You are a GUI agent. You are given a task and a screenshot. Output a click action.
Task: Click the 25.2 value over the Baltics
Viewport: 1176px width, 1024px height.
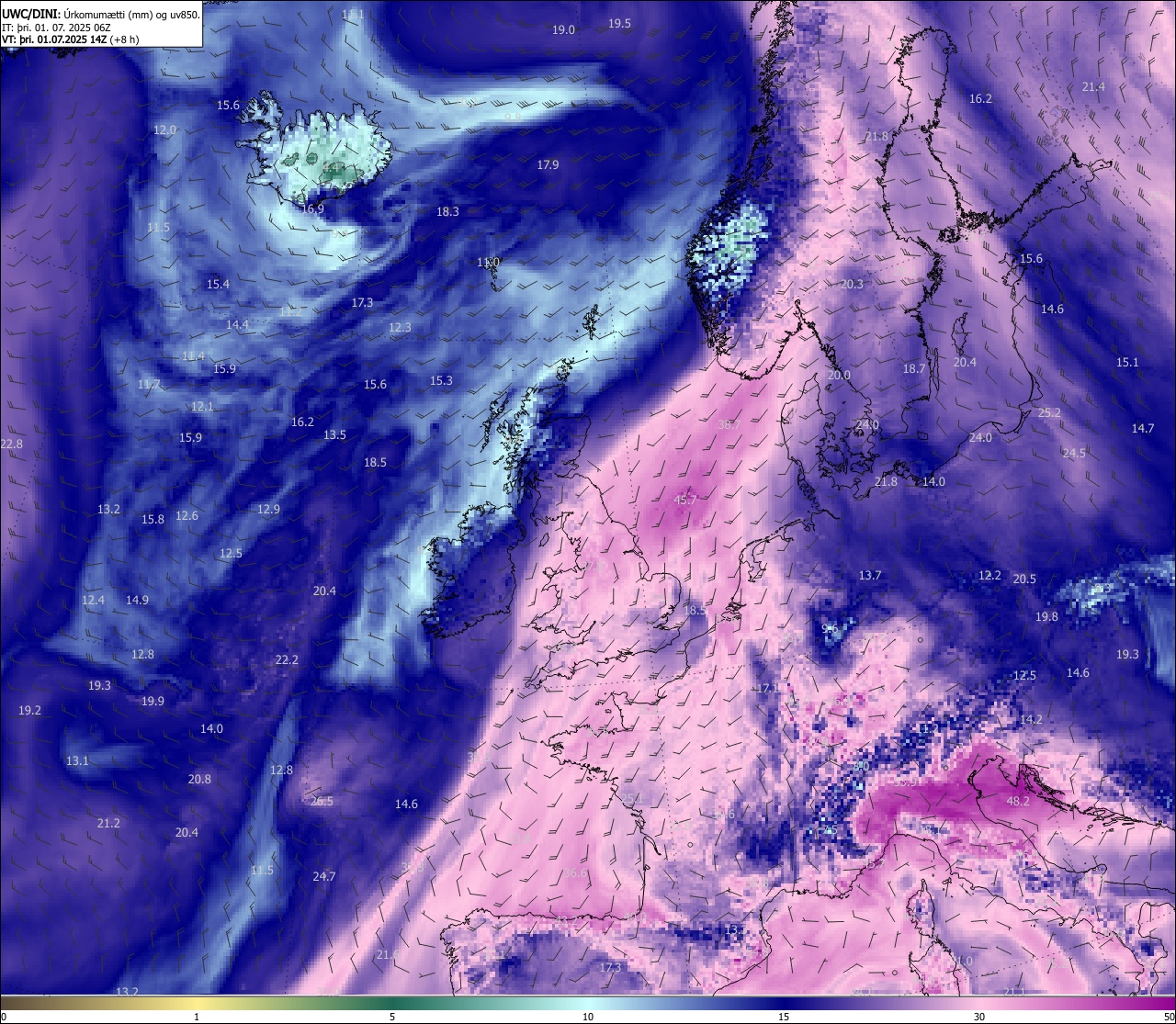1049,412
